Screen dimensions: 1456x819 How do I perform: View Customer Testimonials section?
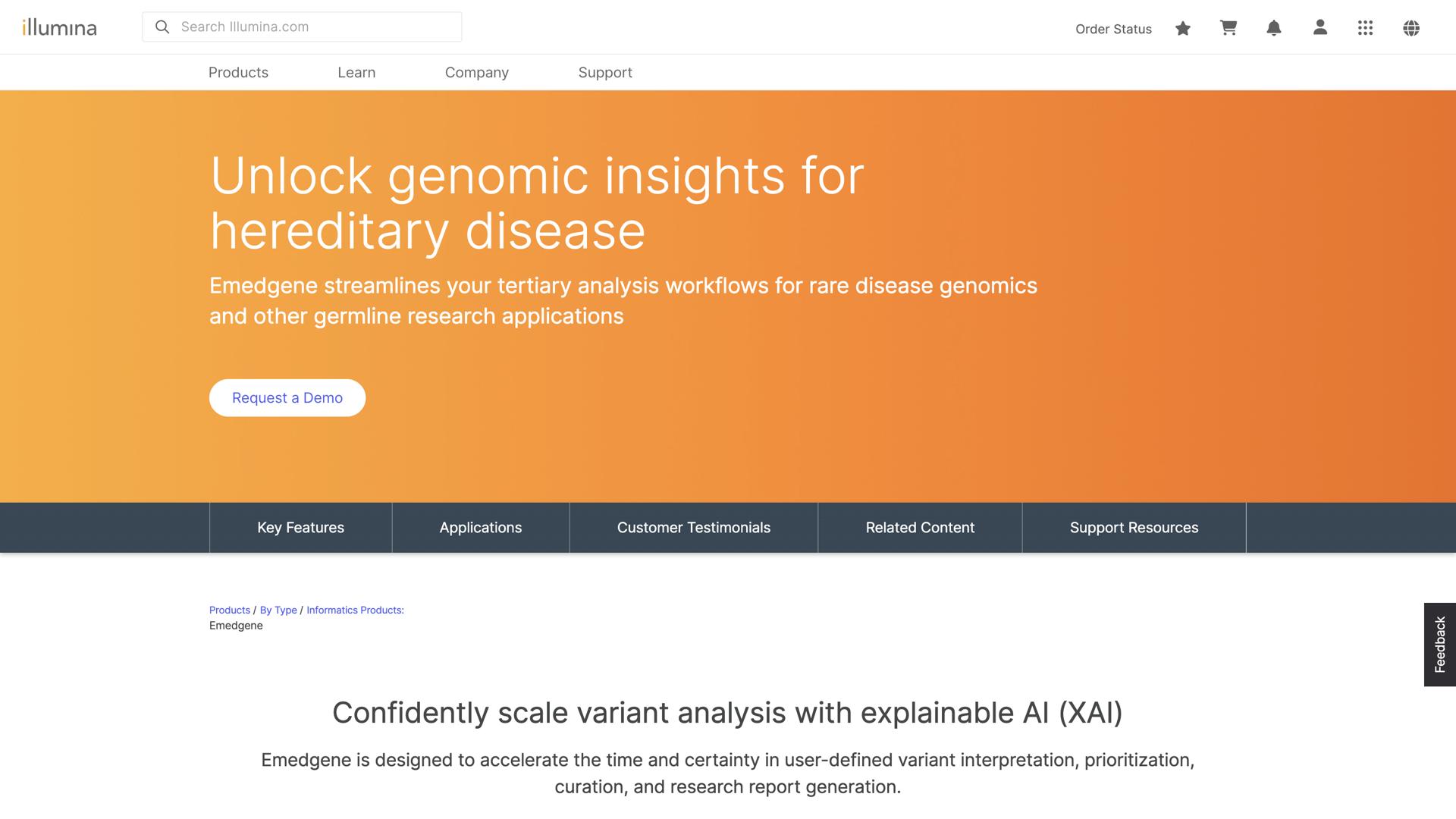coord(693,527)
